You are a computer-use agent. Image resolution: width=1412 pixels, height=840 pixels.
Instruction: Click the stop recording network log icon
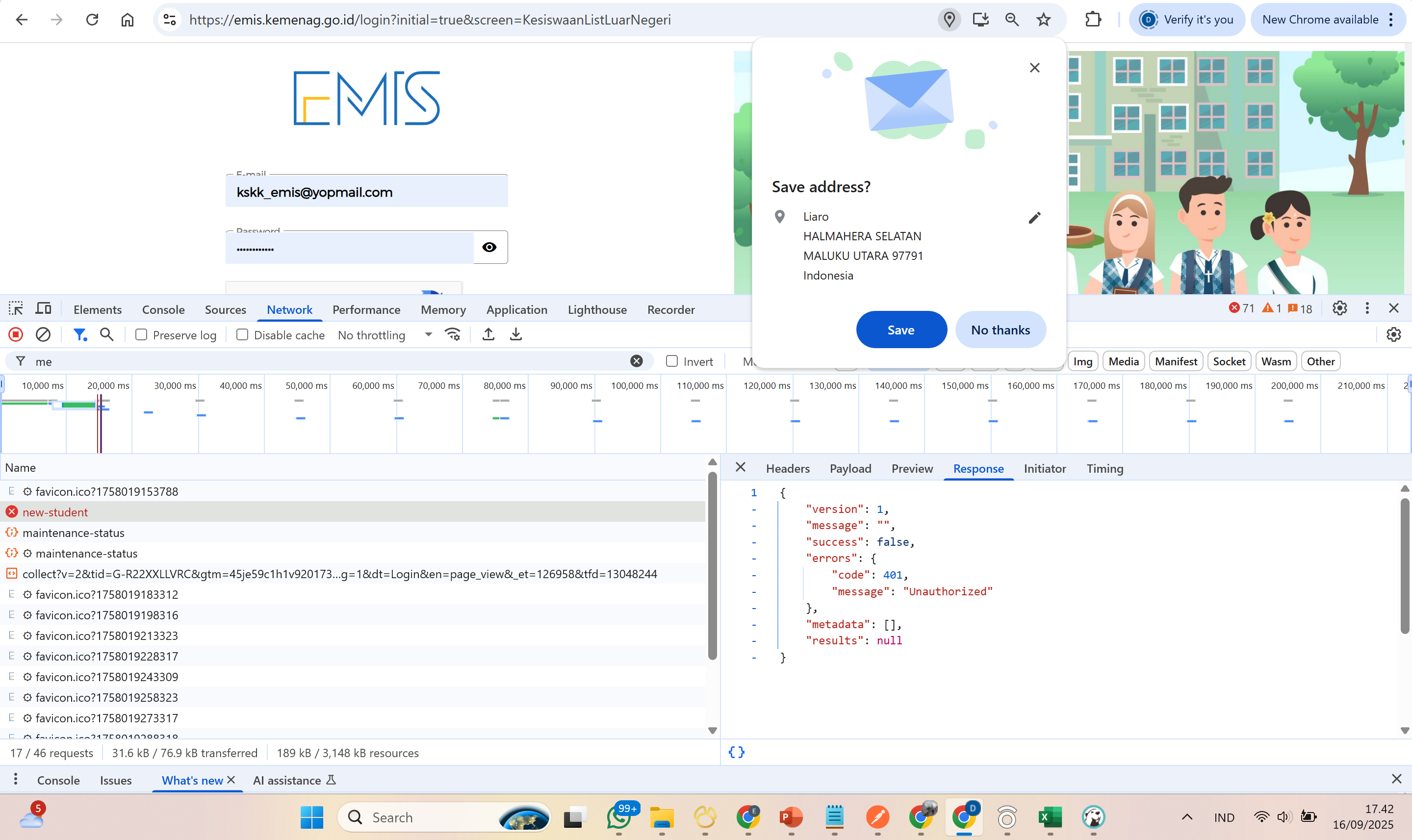(x=16, y=334)
